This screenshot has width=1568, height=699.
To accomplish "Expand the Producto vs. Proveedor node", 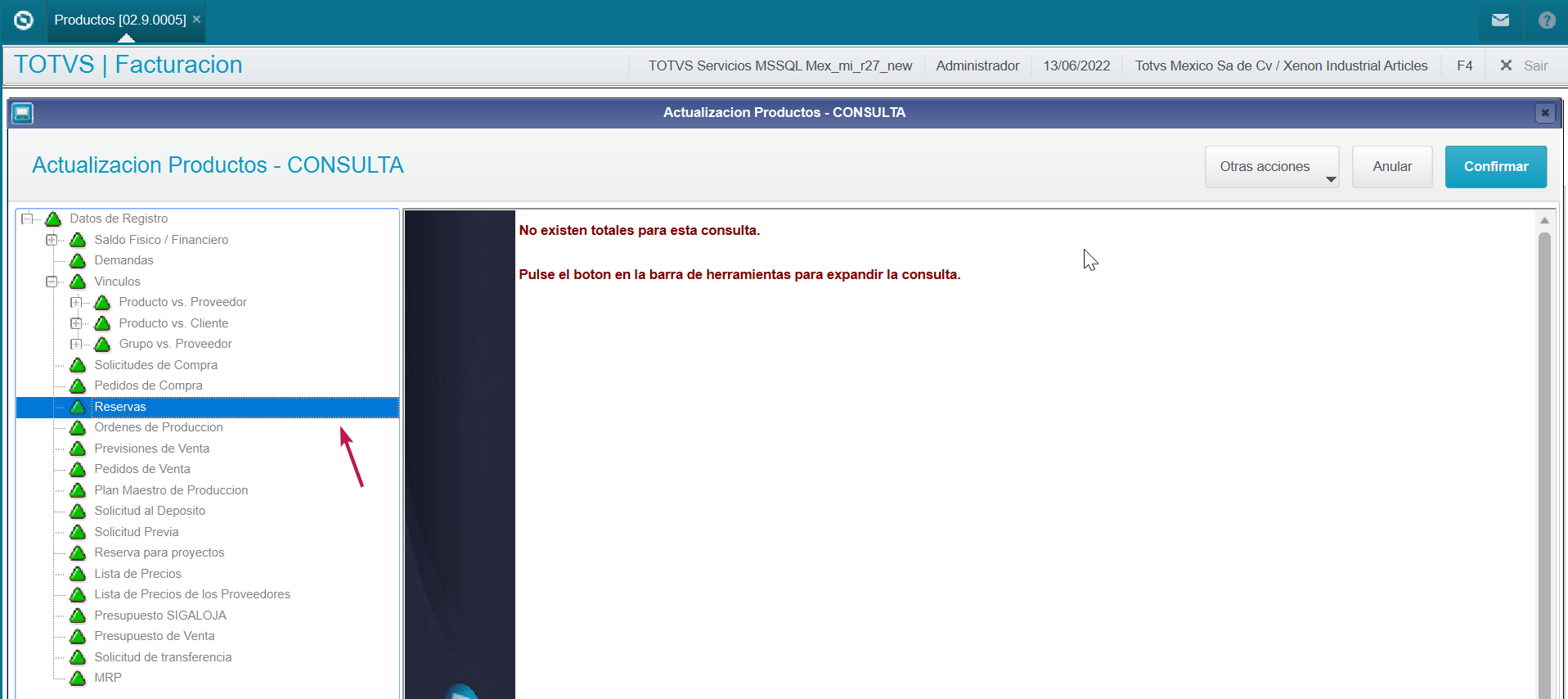I will point(76,302).
